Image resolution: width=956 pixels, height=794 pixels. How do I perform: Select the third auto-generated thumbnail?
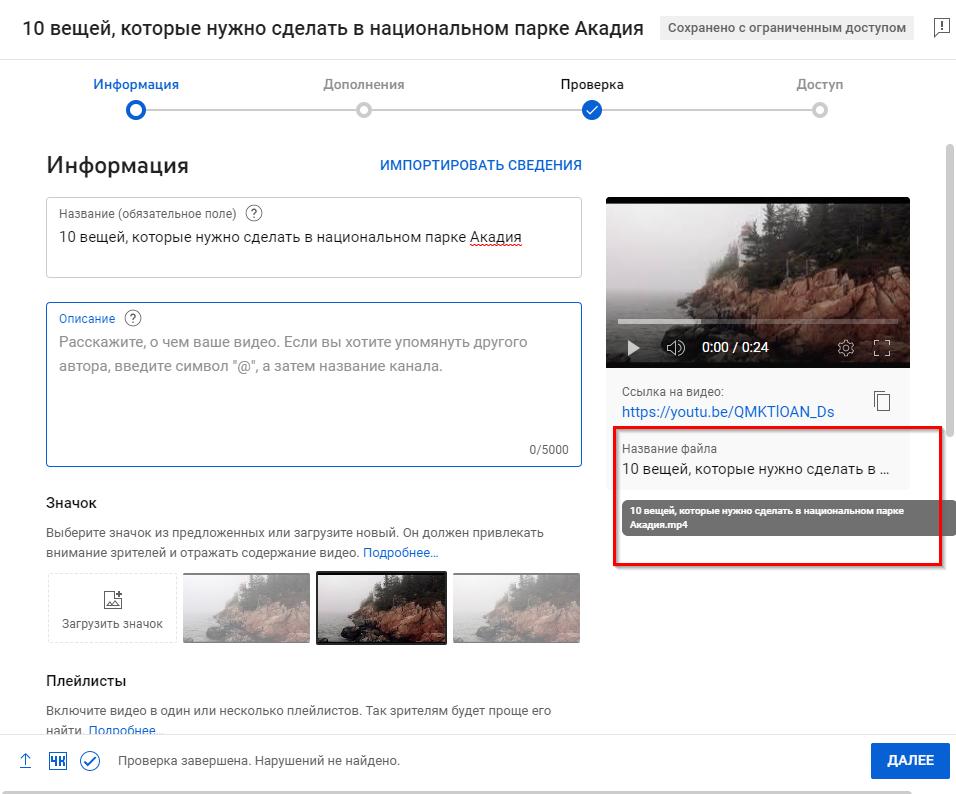(x=516, y=608)
